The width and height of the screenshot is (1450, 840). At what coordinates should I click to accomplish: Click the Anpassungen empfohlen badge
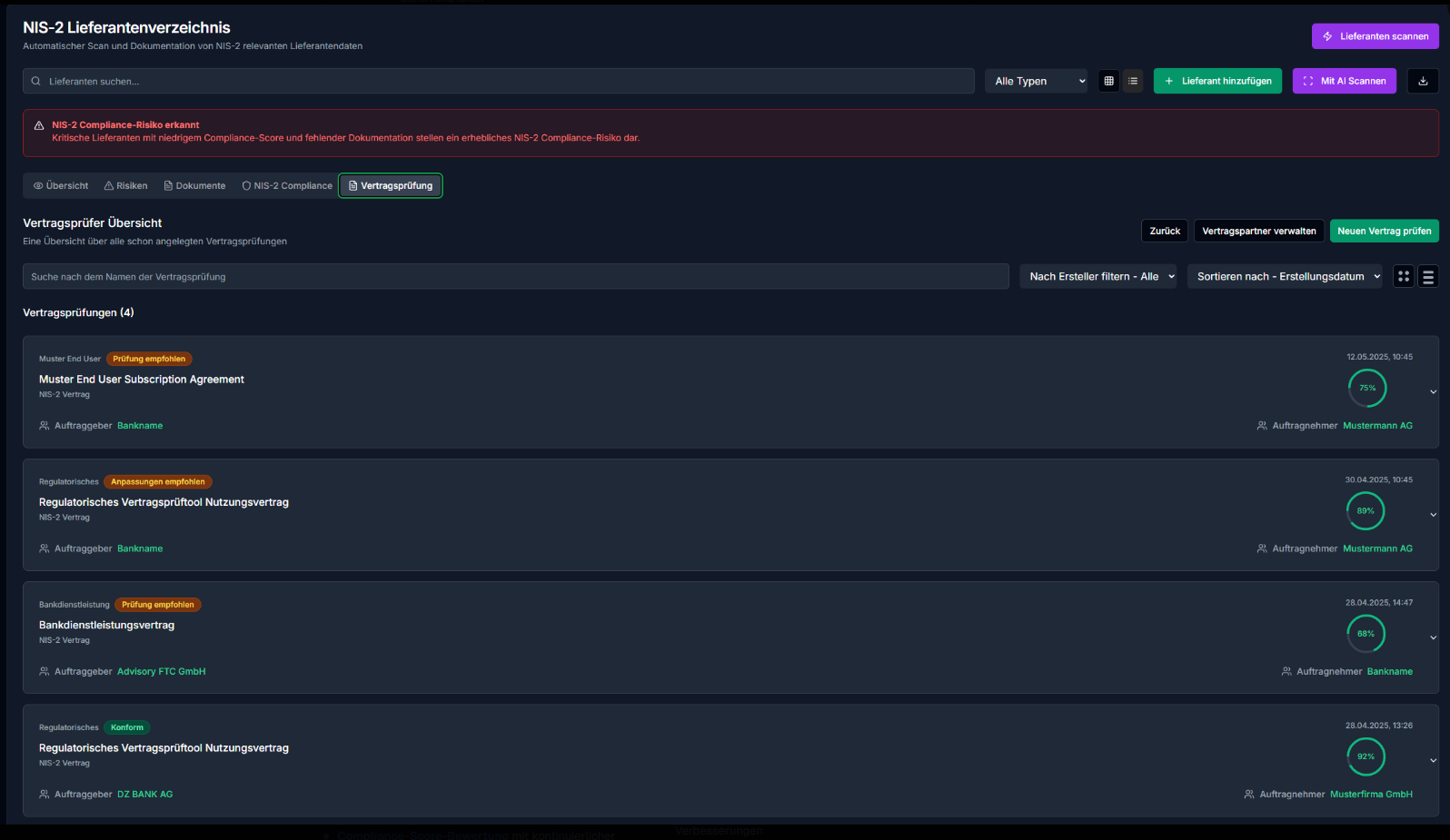pyautogui.click(x=158, y=481)
